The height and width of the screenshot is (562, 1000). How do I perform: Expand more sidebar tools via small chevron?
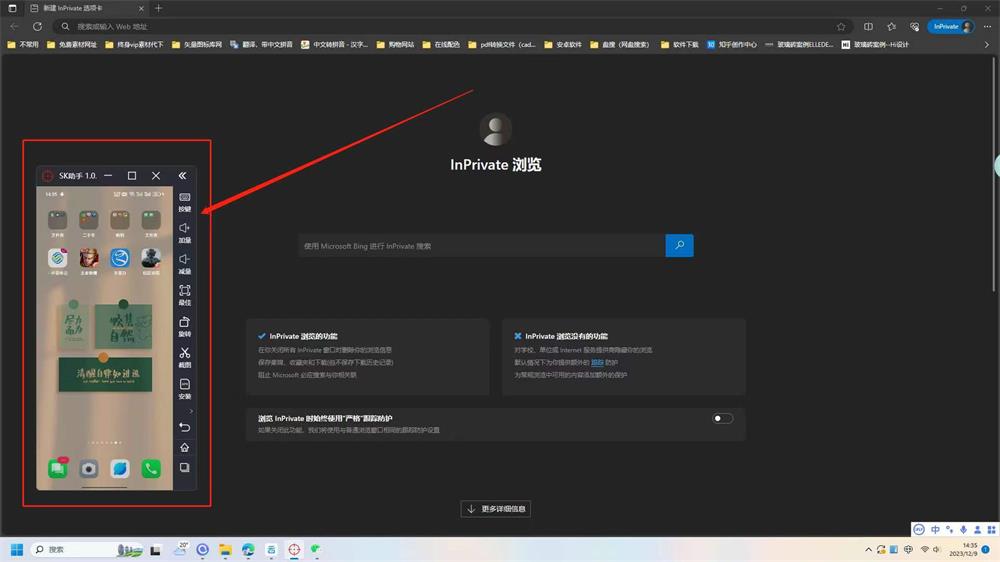point(191,411)
